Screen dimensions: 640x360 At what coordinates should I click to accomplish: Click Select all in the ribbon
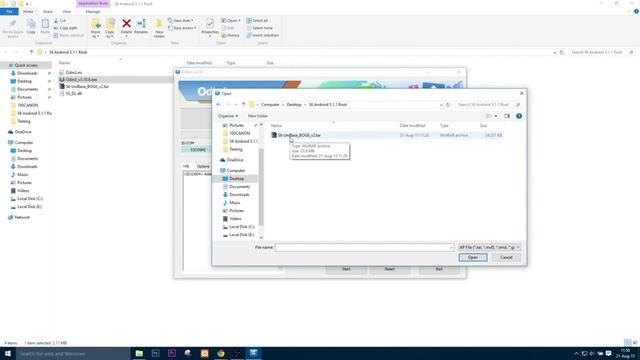257,20
